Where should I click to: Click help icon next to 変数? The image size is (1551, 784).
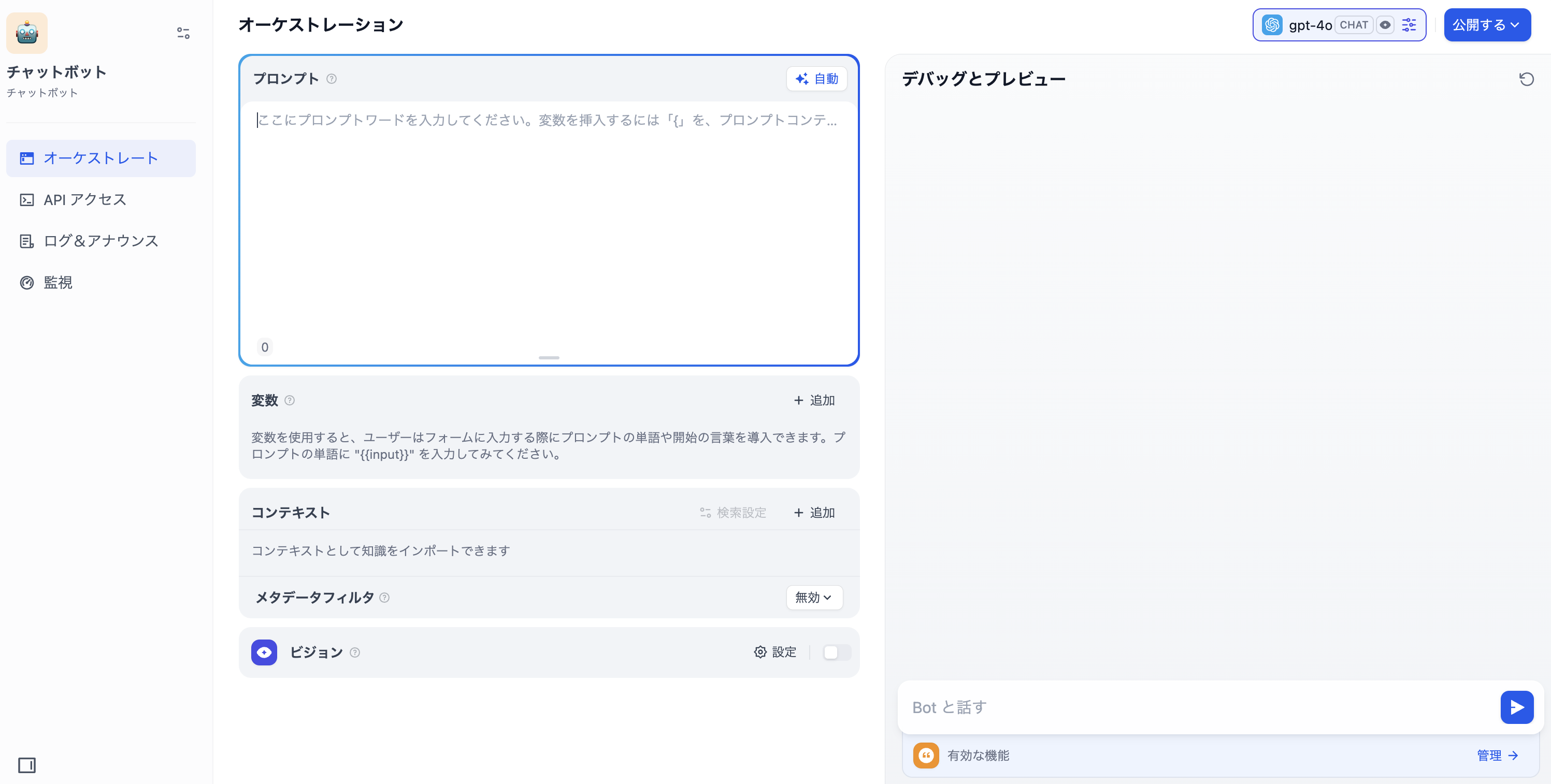(x=290, y=400)
